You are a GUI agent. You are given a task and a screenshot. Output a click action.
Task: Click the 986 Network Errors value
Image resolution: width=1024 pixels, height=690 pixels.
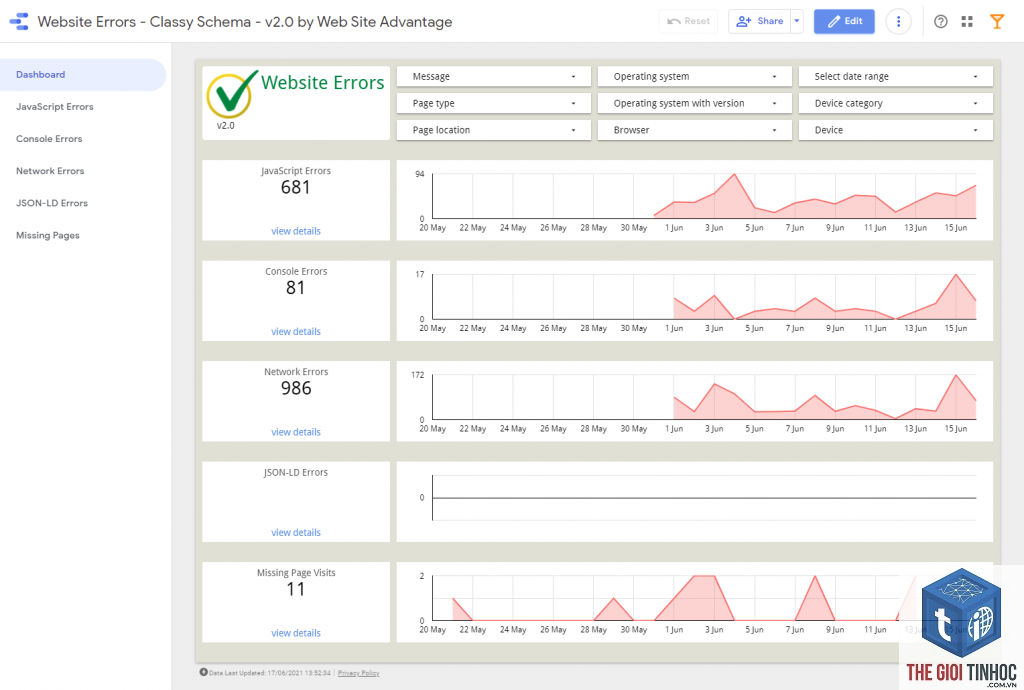296,388
